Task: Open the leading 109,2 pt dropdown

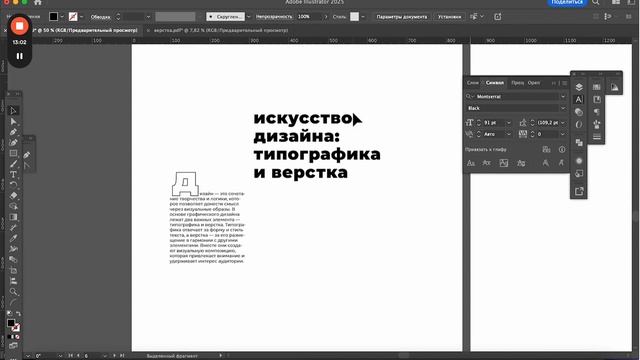Action: (563, 122)
